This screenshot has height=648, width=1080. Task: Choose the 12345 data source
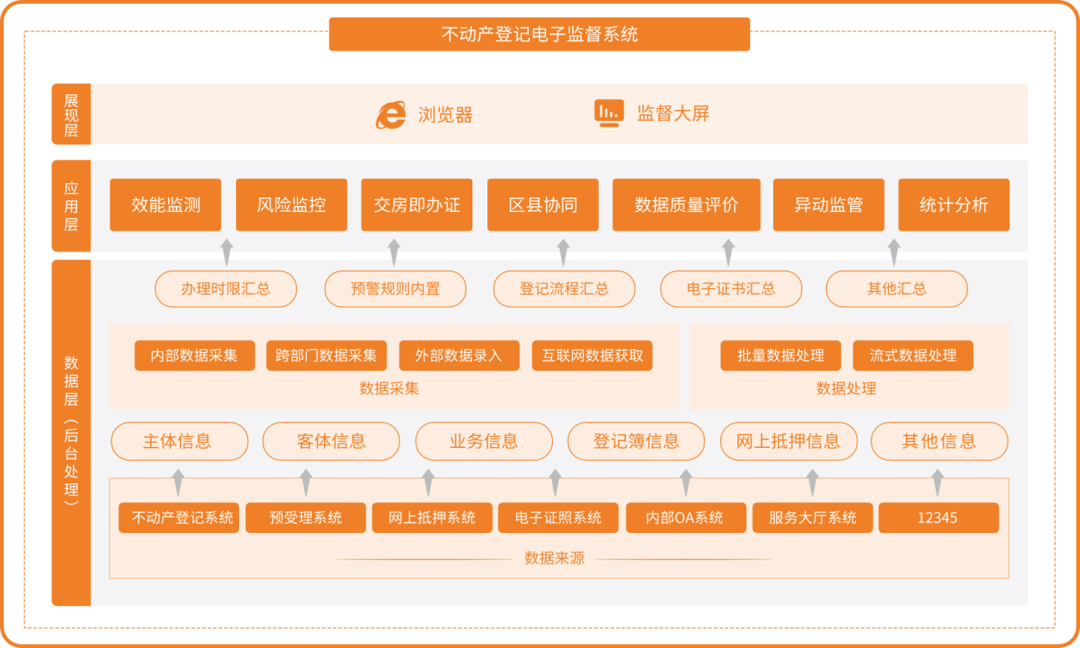938,518
